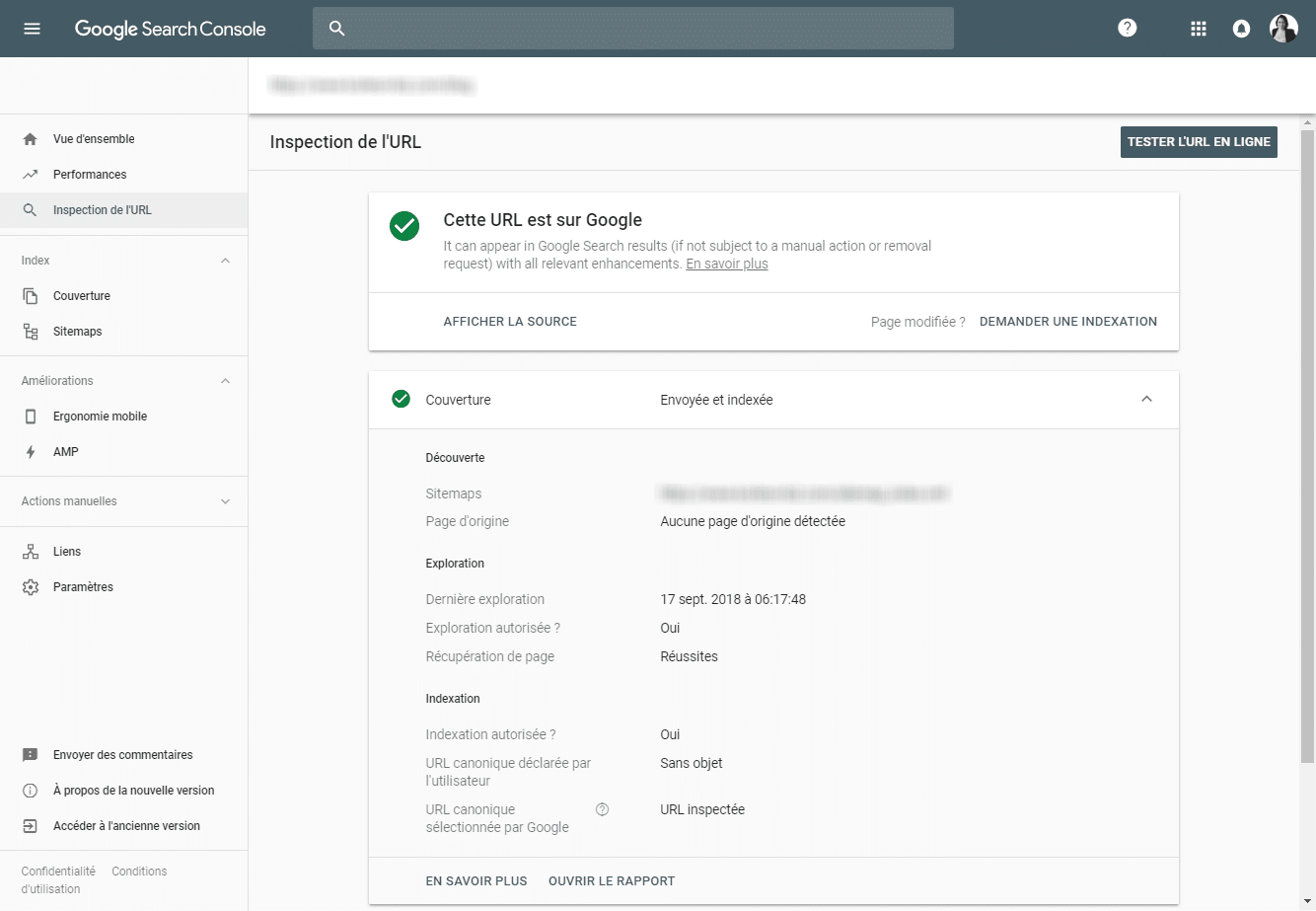Click the large green check status icon
1316x911 pixels.
pyautogui.click(x=404, y=226)
